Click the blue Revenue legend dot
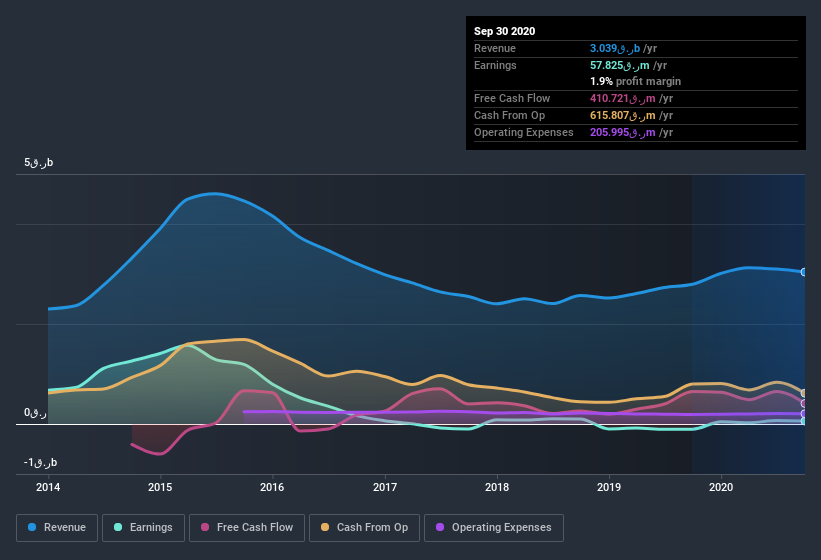This screenshot has height=560, width=821. [33, 527]
